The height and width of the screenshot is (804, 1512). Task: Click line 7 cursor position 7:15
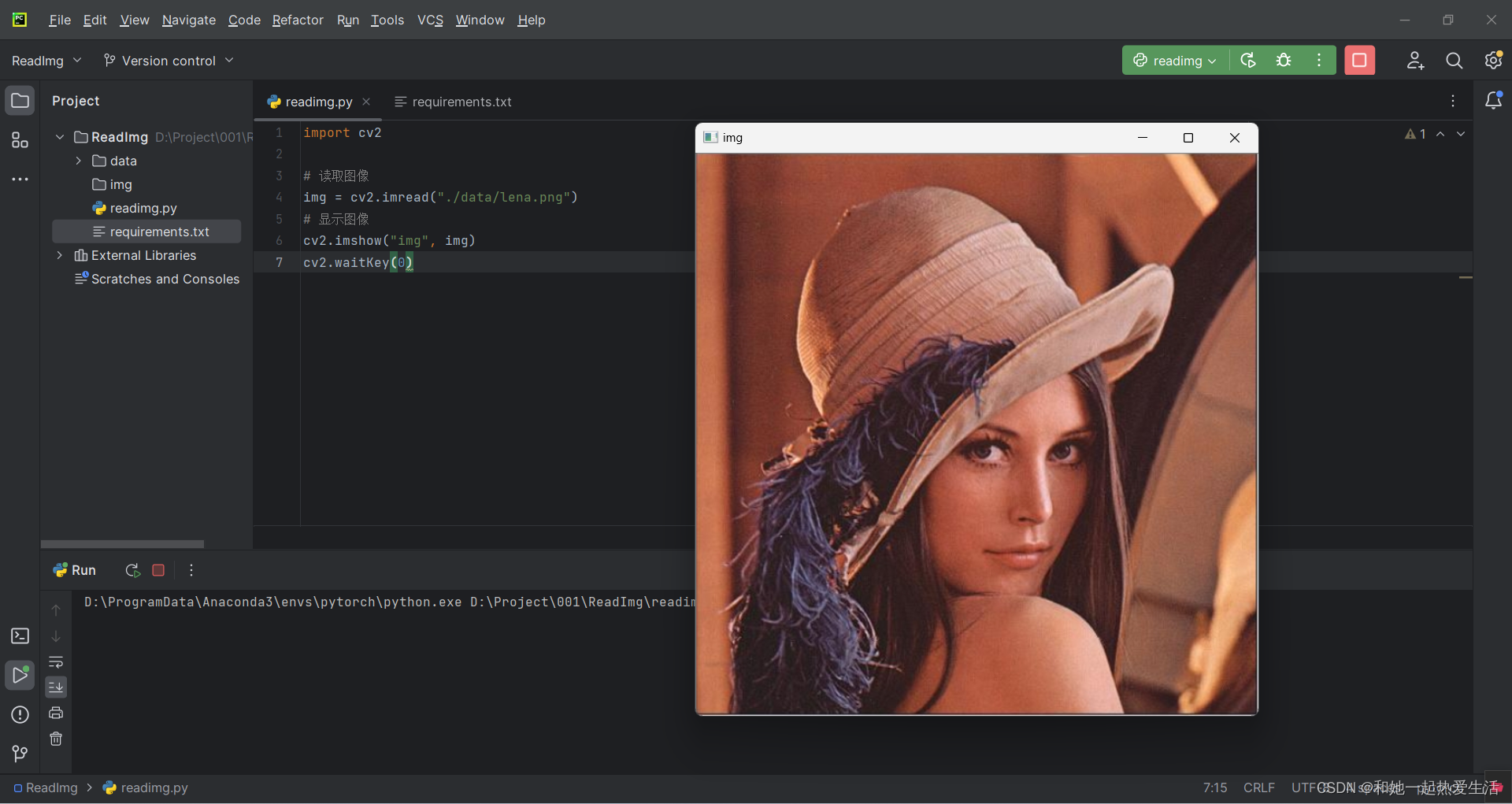(1214, 787)
